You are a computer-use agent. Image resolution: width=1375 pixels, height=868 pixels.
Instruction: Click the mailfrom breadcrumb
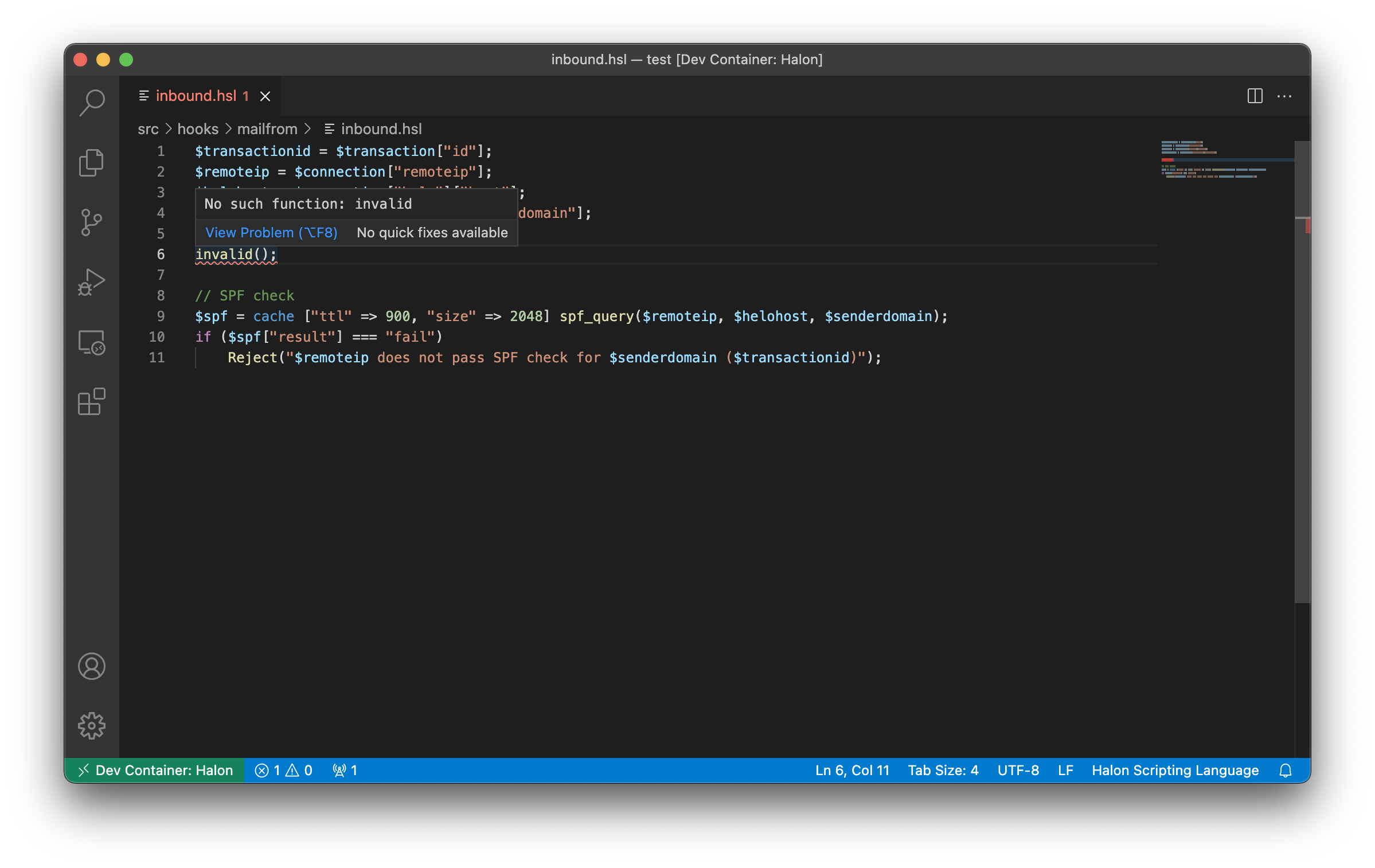(x=267, y=129)
